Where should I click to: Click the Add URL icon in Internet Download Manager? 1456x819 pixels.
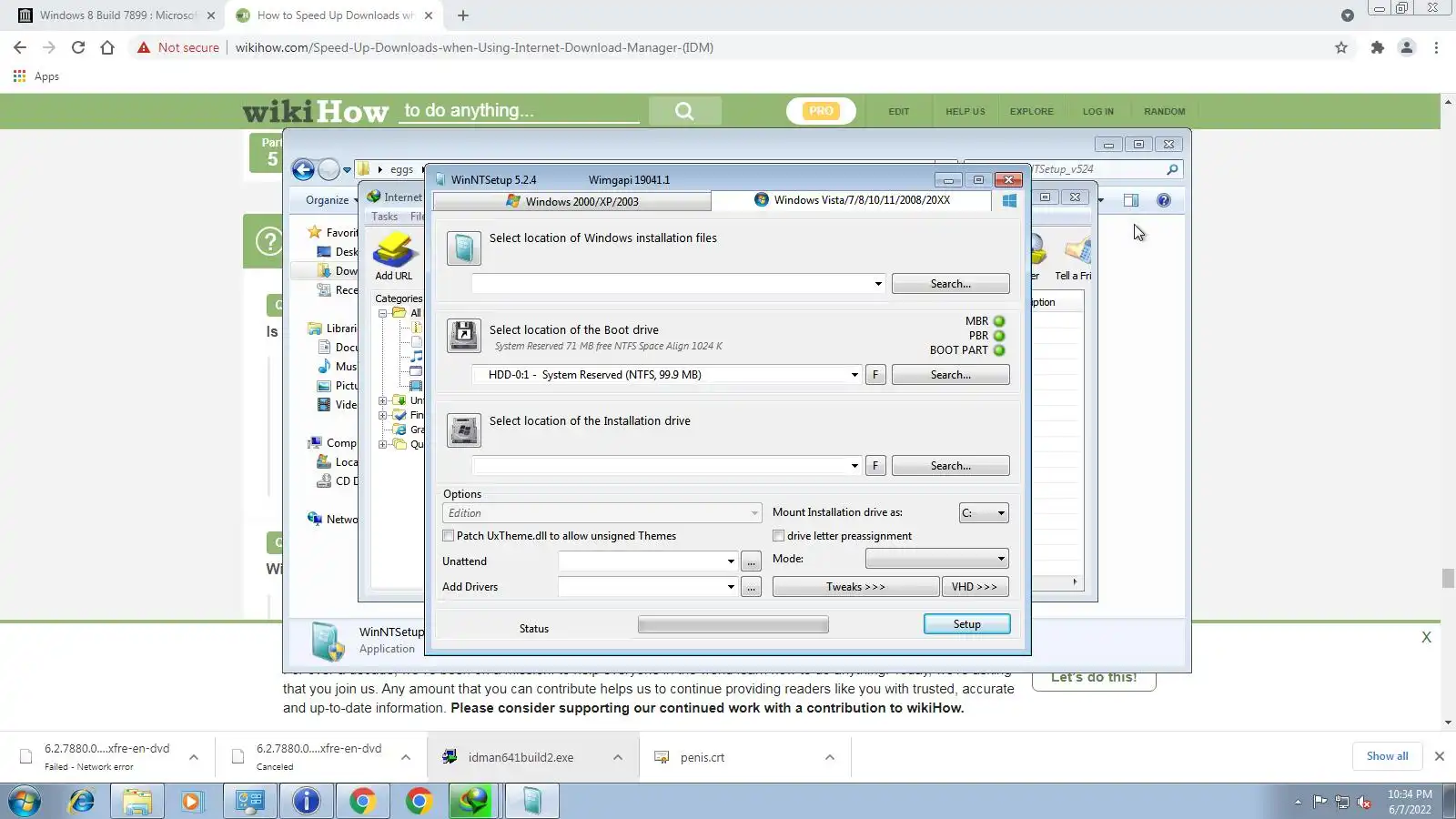(x=394, y=250)
